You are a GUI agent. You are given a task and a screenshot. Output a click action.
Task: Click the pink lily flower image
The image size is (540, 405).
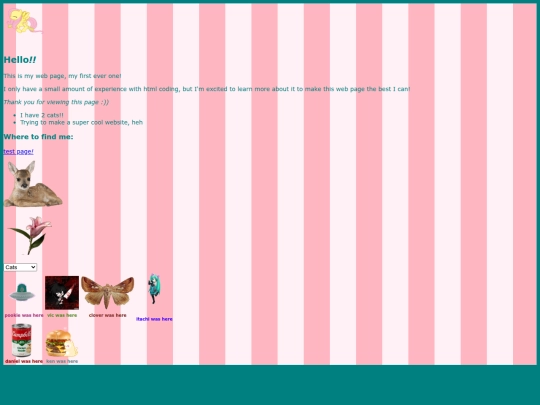[30, 236]
